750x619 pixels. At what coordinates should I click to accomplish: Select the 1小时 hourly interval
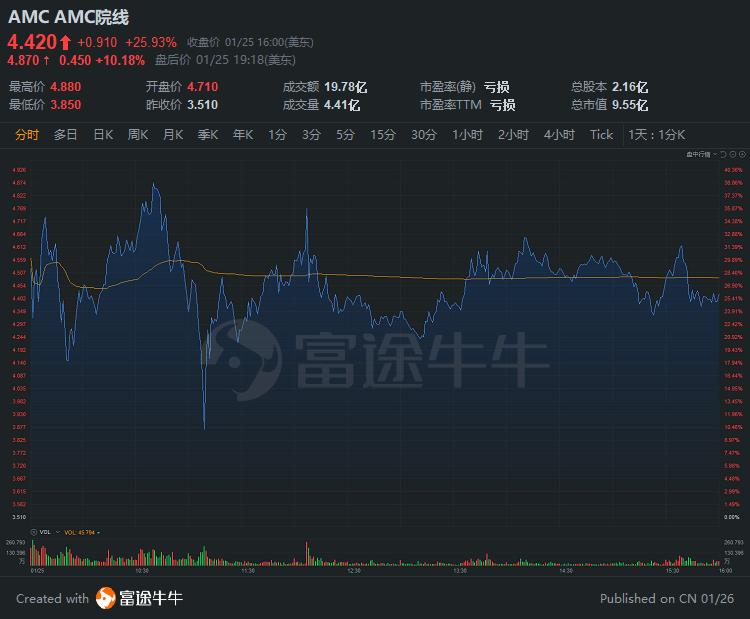467,135
